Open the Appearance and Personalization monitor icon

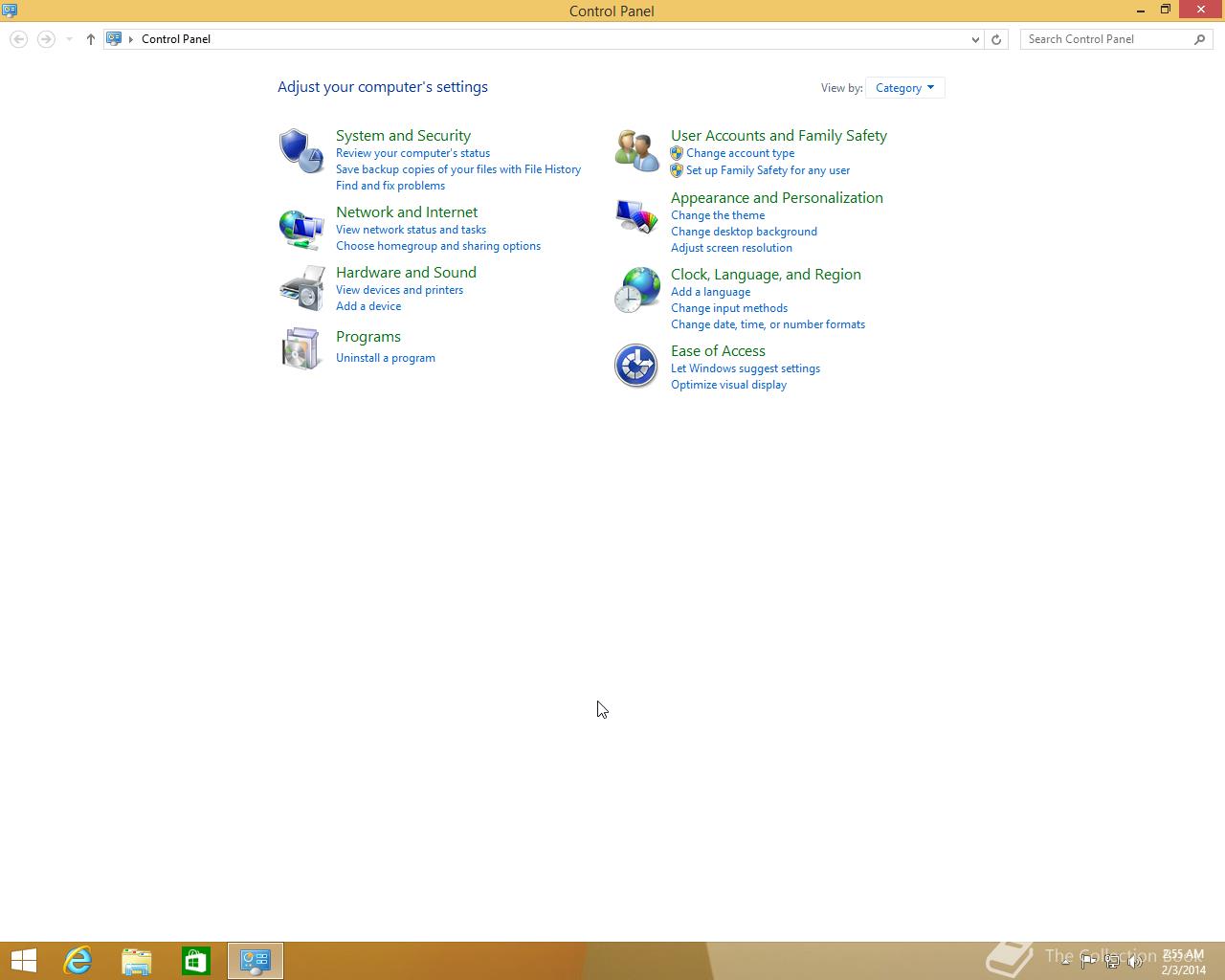coord(636,216)
